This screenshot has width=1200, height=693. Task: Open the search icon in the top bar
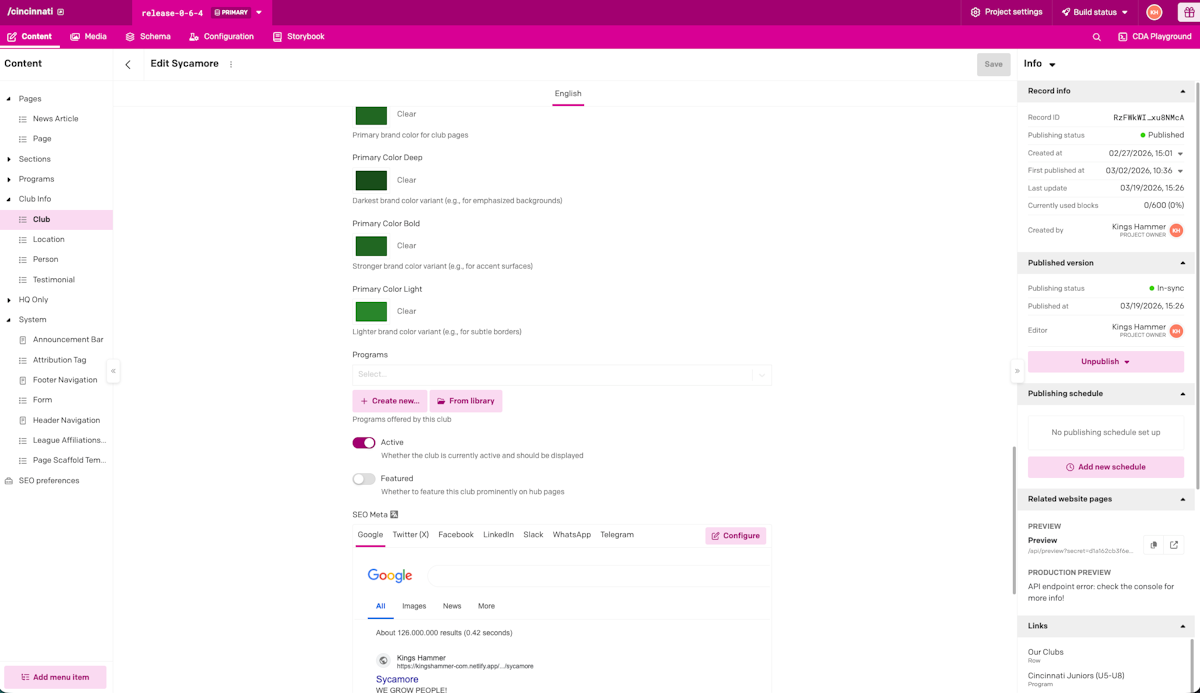(1096, 37)
